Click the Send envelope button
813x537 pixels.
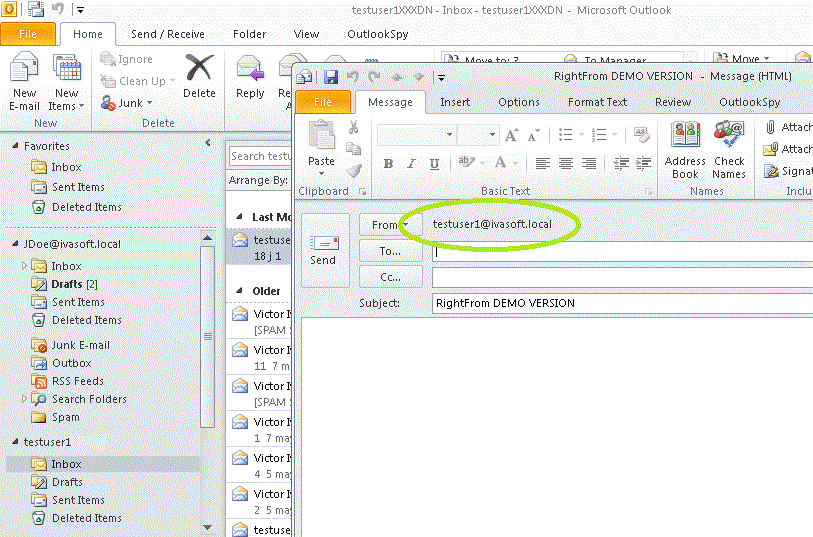tap(325, 250)
